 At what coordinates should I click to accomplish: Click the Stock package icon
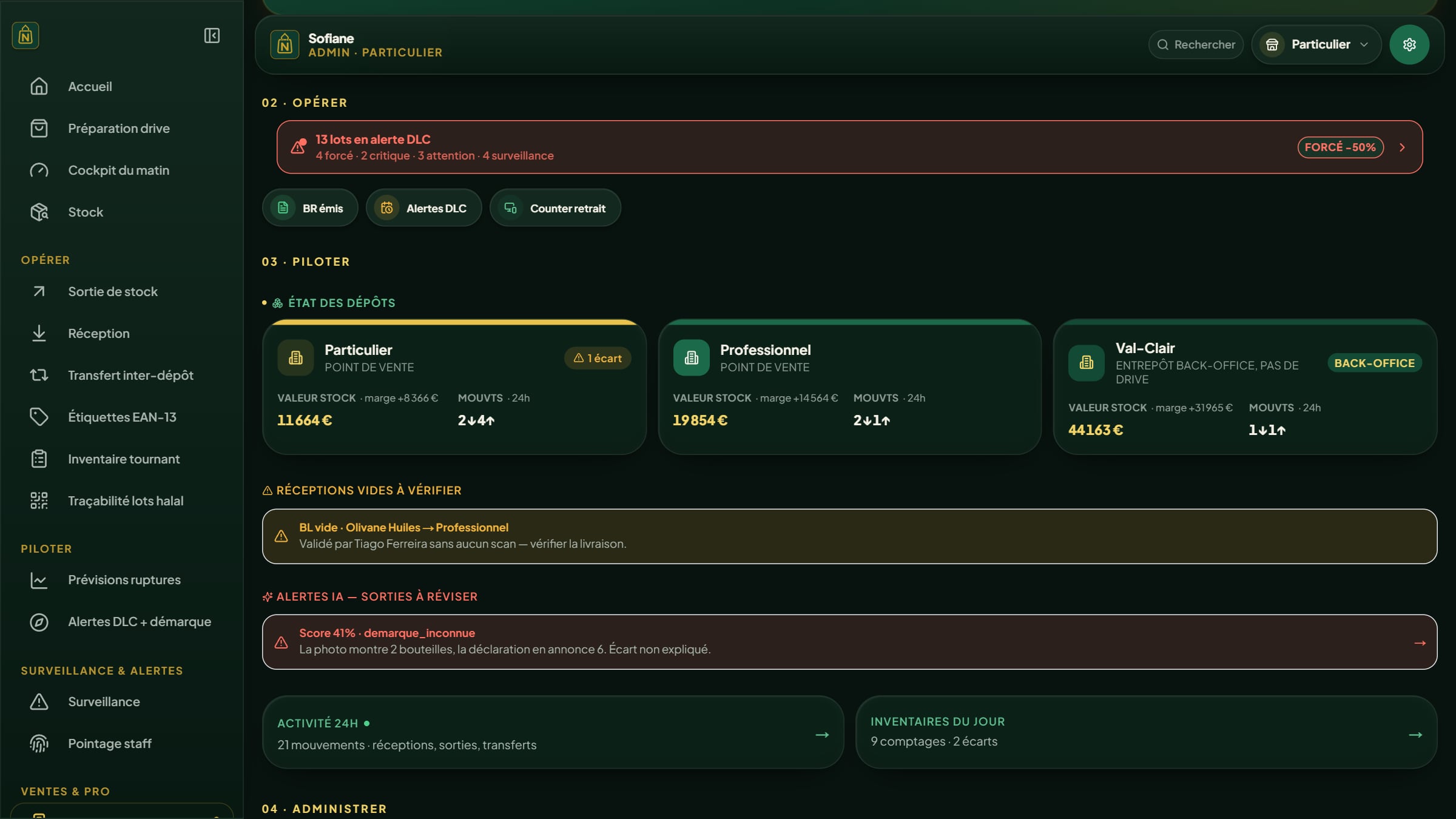39,212
